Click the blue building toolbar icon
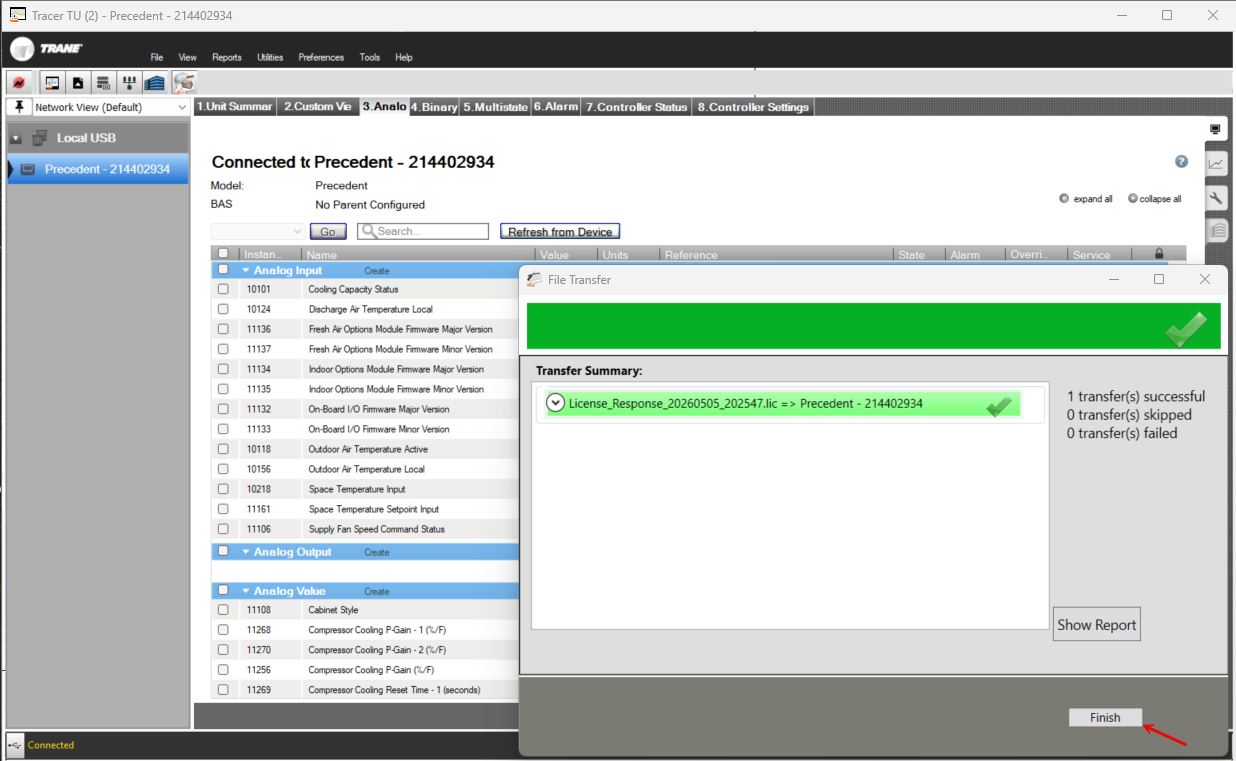The width and height of the screenshot is (1236, 761). [154, 83]
